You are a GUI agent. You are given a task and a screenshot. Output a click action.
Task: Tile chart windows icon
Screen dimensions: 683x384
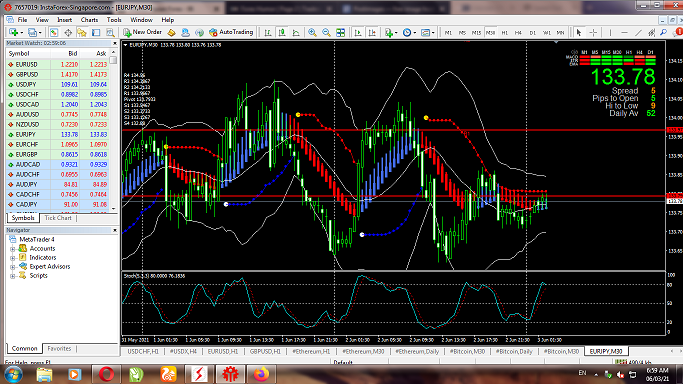click(x=341, y=32)
